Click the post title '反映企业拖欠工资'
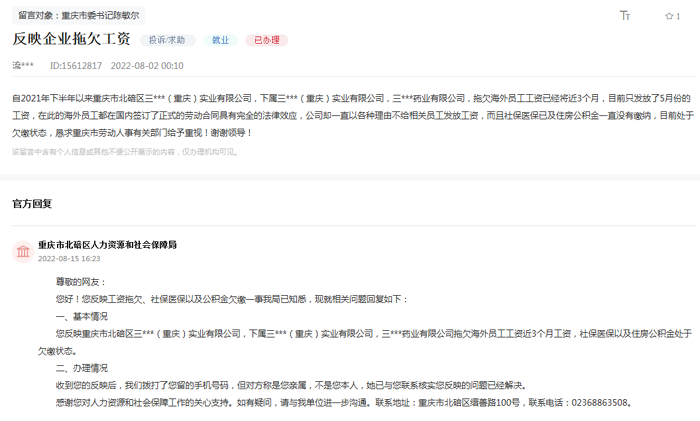The image size is (700, 421). coord(71,40)
